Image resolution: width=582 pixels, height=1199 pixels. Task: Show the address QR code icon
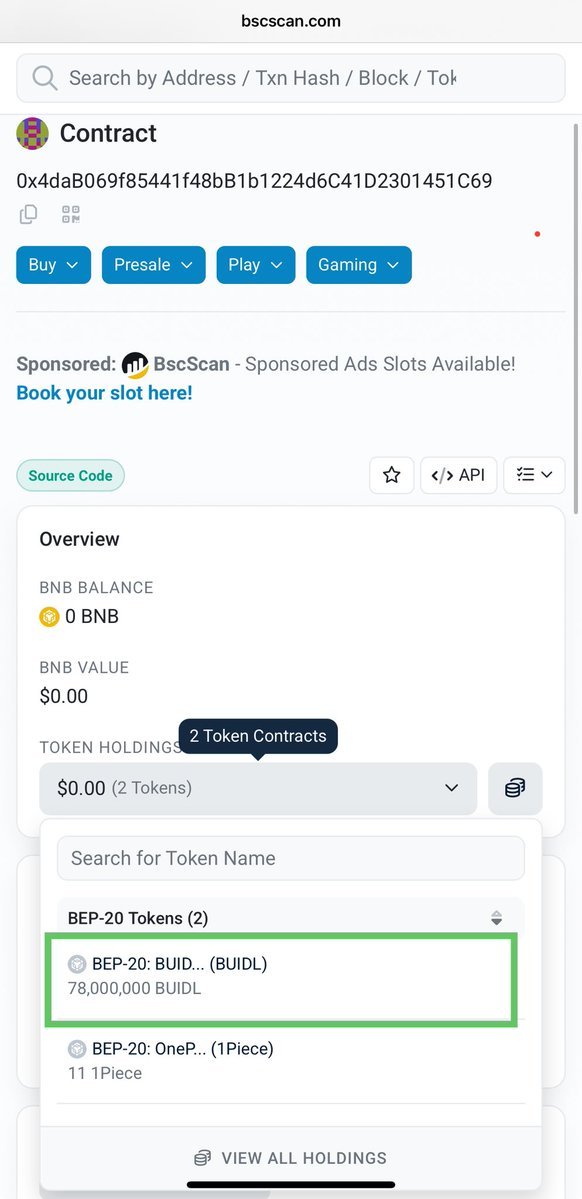point(71,215)
